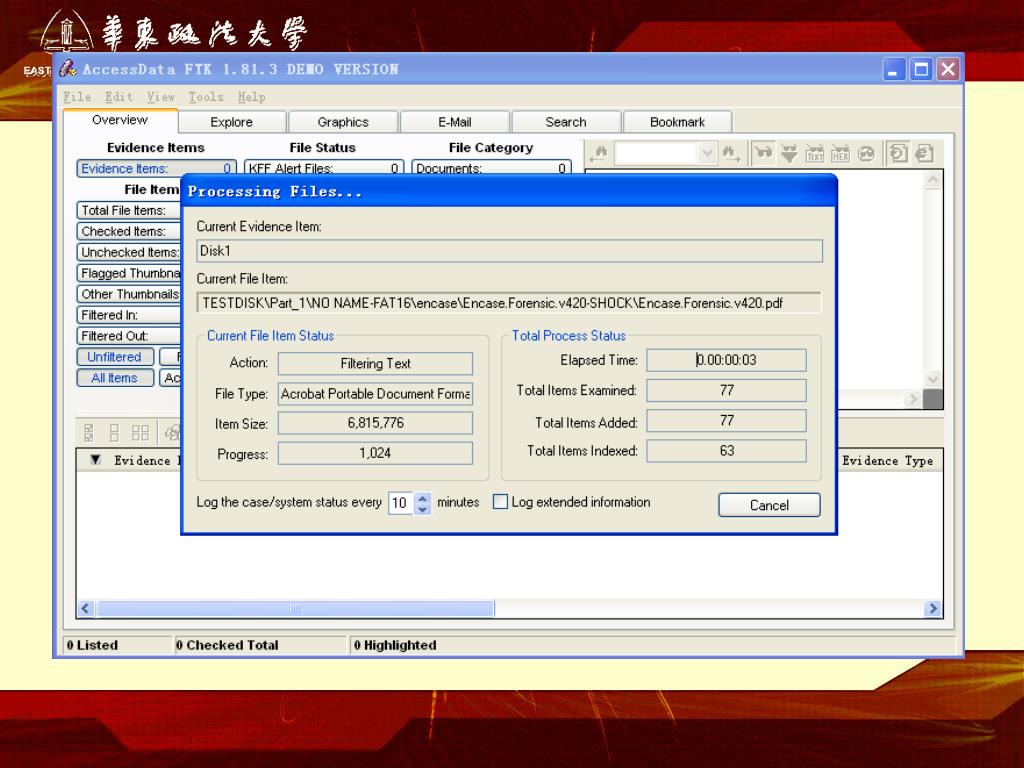Click the viewer pane scroll up arrow
Image resolution: width=1024 pixels, height=768 pixels.
pyautogui.click(x=933, y=180)
